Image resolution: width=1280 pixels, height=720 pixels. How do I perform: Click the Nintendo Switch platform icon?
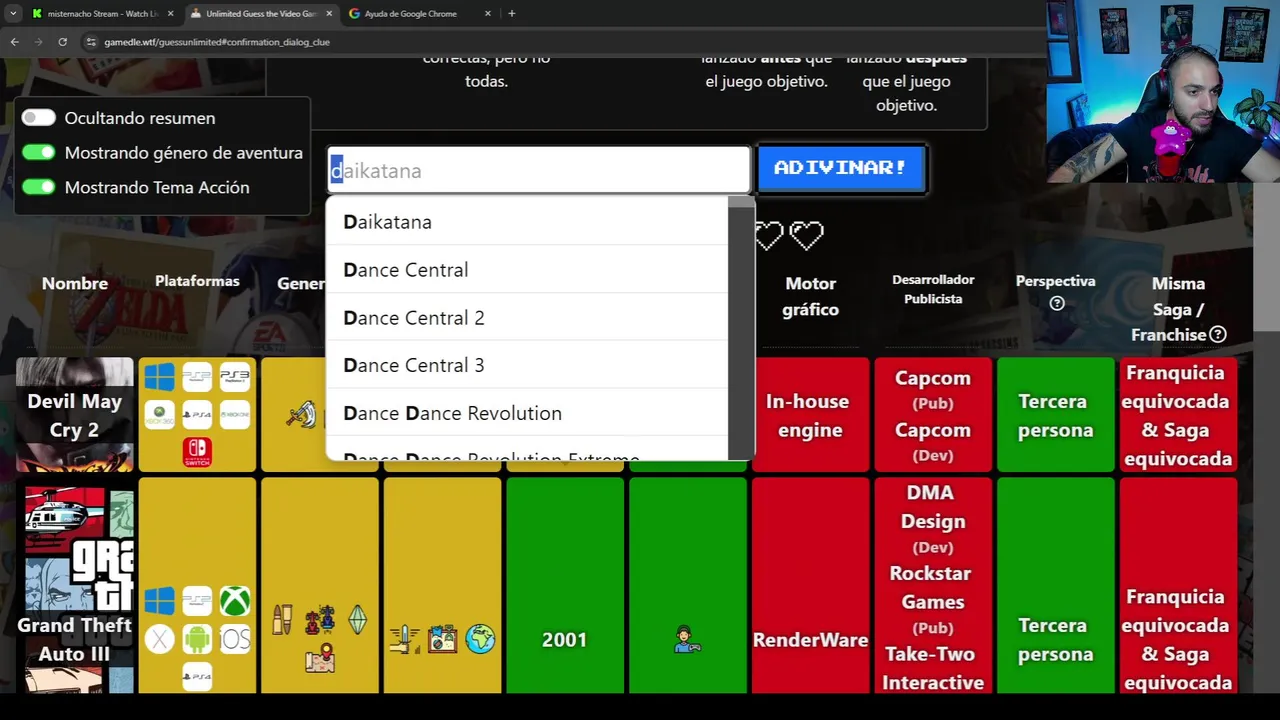197,452
